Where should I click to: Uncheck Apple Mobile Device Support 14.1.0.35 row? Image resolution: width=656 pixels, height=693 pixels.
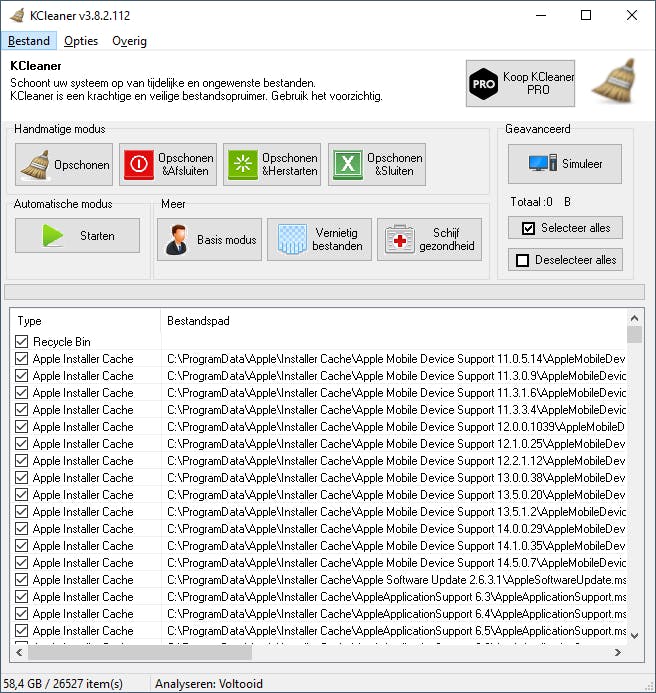(21, 546)
